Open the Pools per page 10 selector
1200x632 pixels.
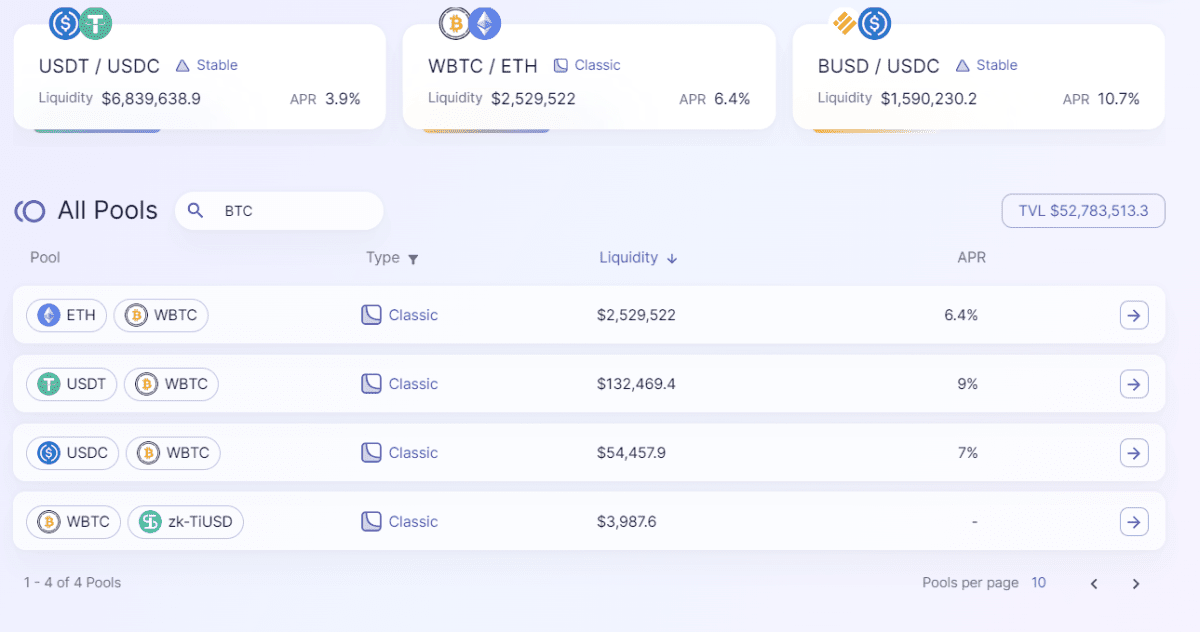point(1039,583)
